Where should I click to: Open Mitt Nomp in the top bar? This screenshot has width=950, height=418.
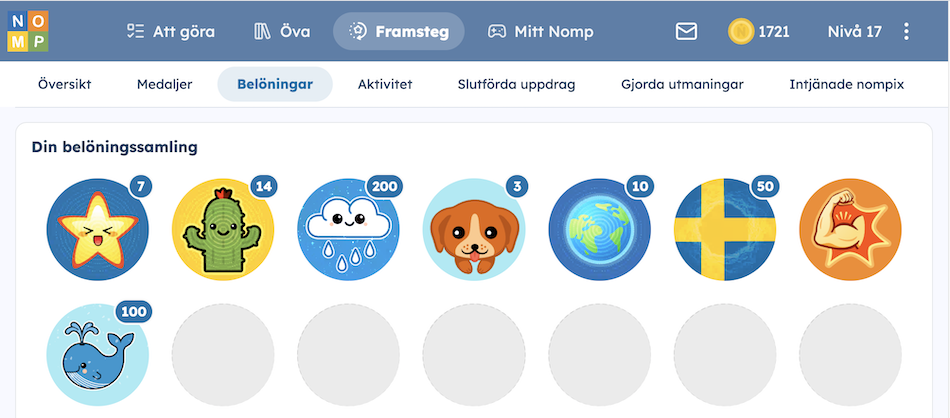click(x=540, y=32)
